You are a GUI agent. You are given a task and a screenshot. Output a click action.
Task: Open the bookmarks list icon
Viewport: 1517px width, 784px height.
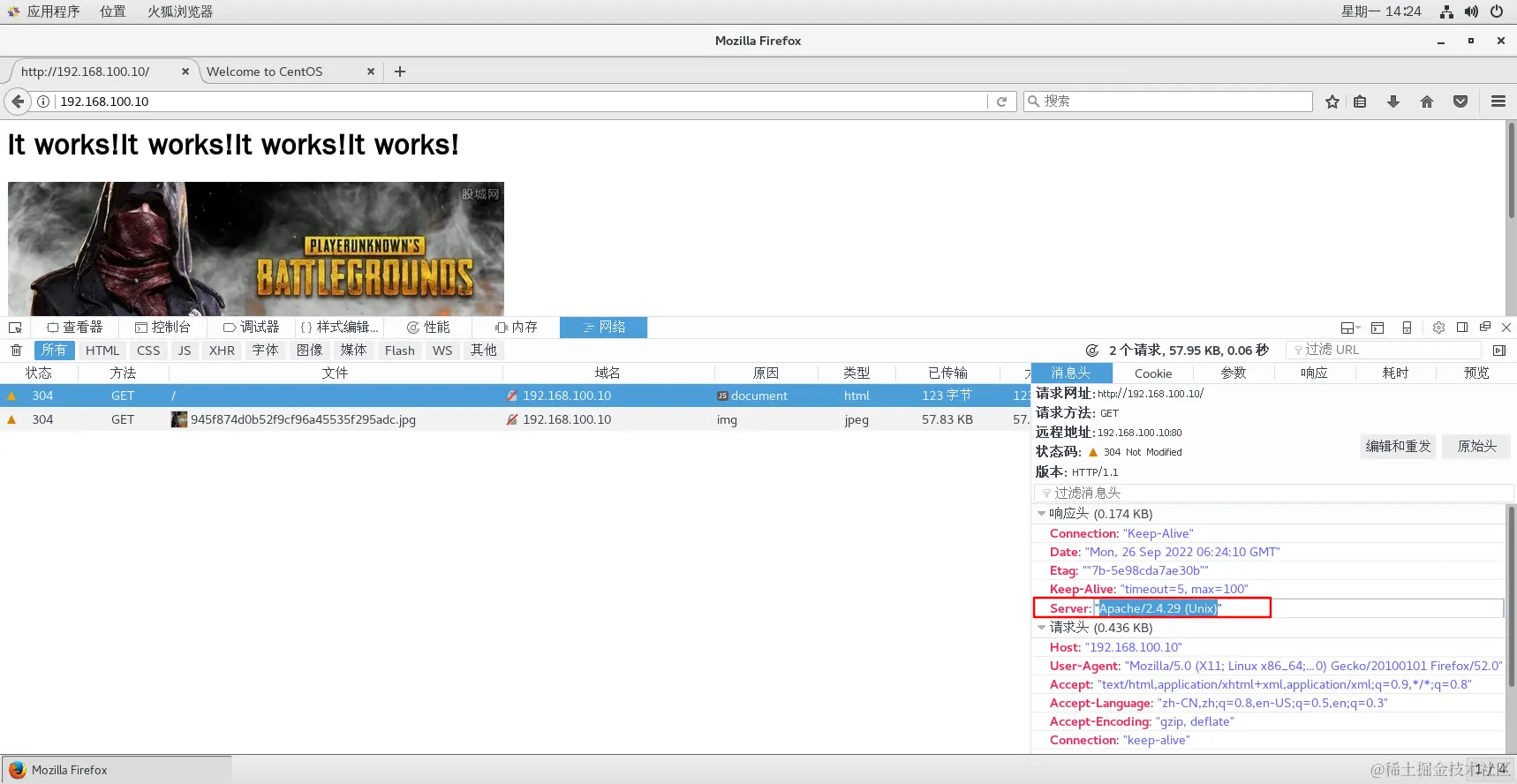[1360, 102]
